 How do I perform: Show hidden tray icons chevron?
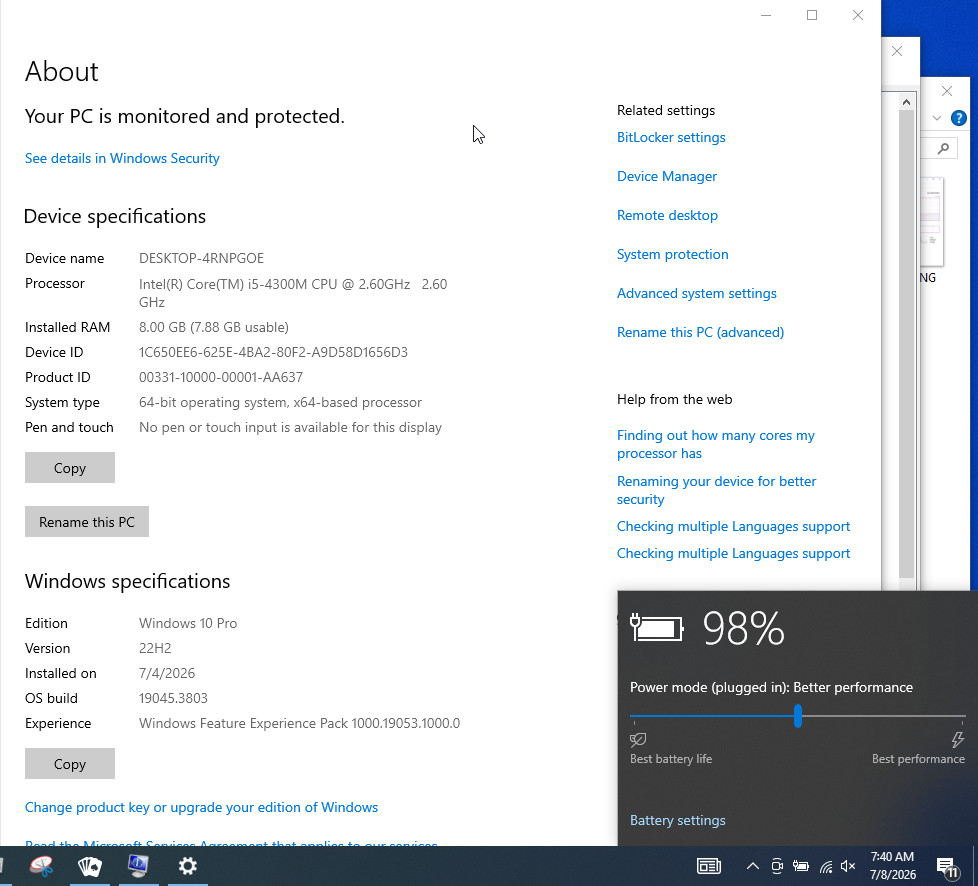753,866
